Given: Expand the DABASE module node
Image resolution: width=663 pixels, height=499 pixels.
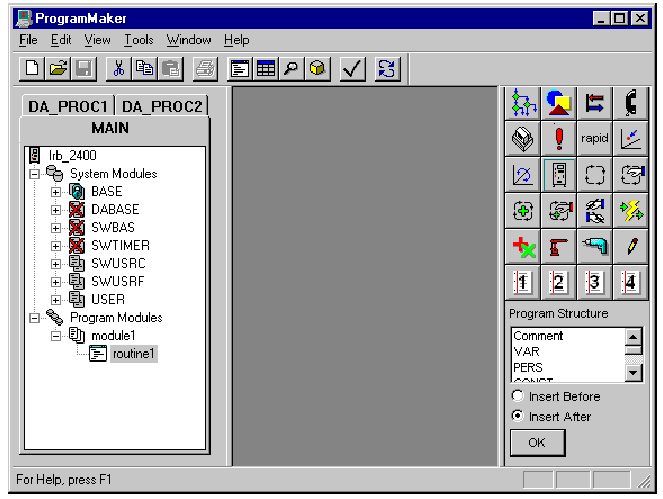Looking at the screenshot, I should coord(55,210).
